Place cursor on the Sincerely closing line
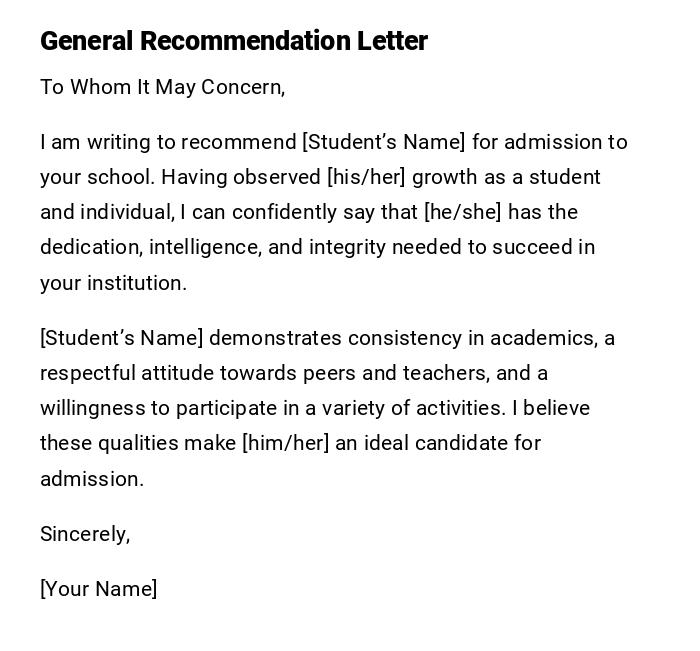This screenshot has height=651, width=700. pyautogui.click(x=85, y=534)
